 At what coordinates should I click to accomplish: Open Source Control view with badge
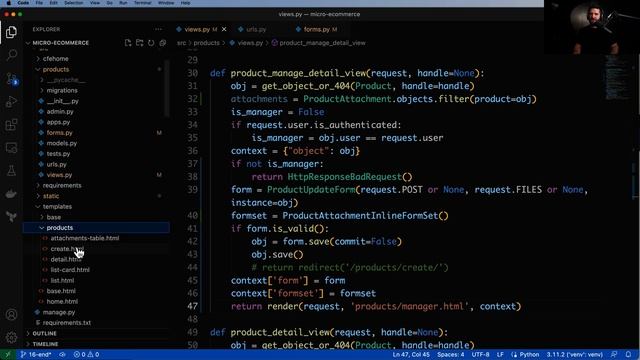(11, 78)
